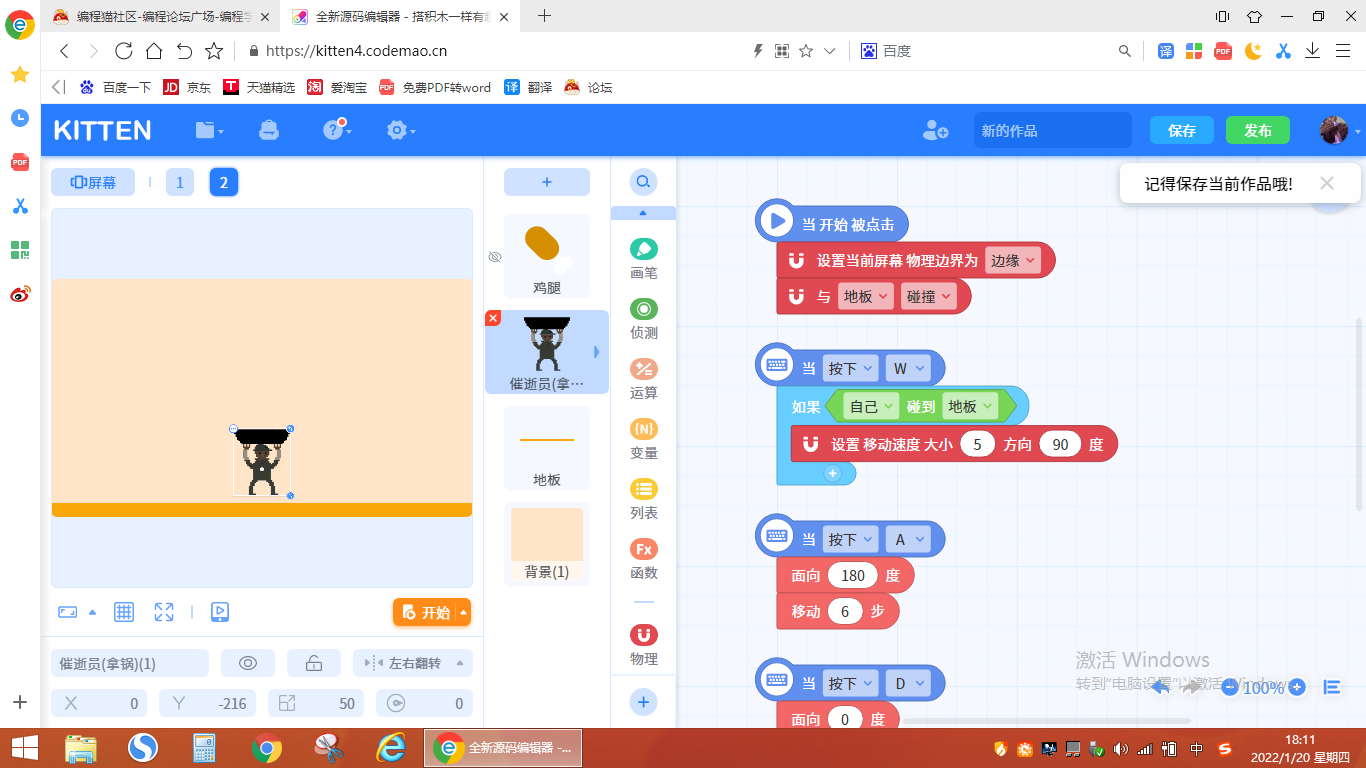
Task: Click the stage fullscreen expand icon
Action: click(164, 612)
